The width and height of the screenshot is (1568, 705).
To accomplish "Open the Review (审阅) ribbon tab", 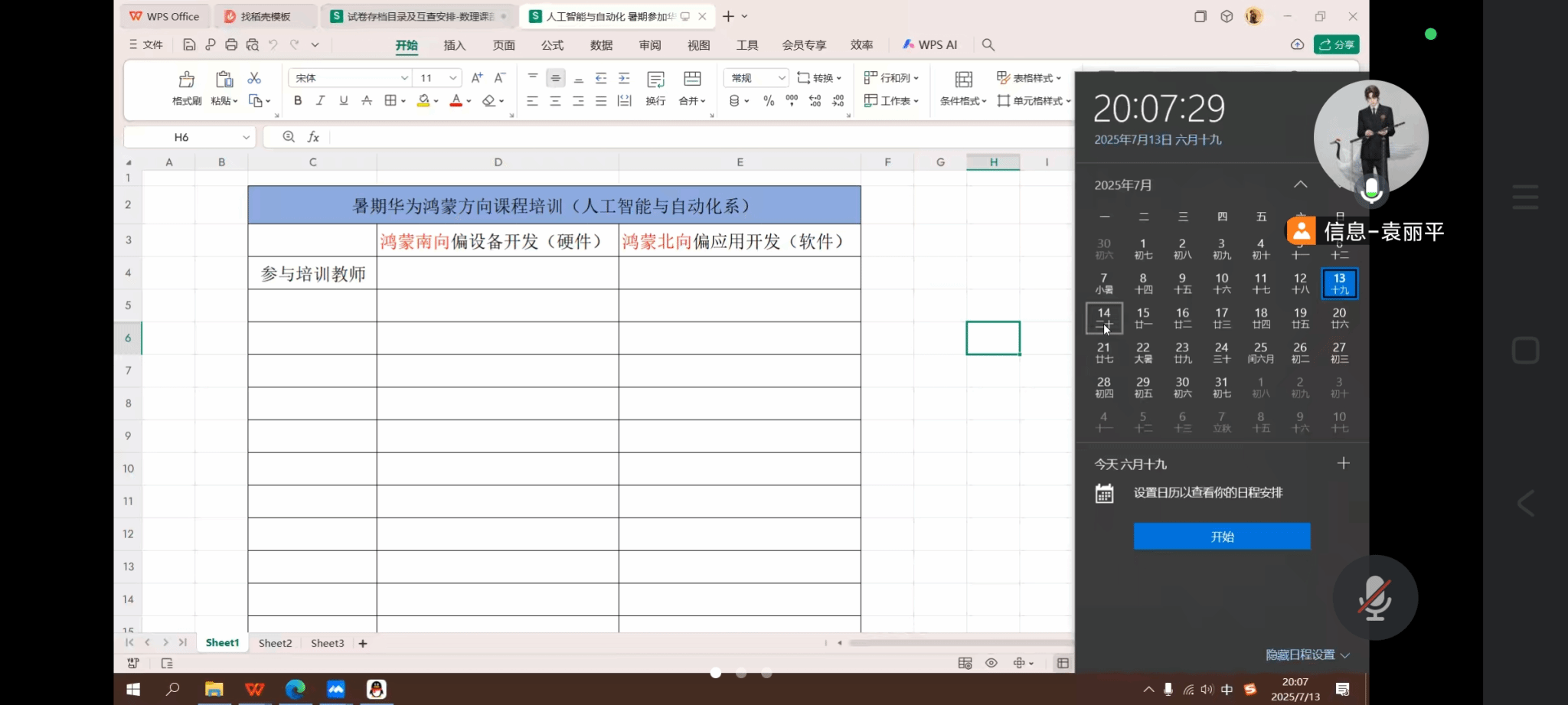I will click(x=650, y=45).
